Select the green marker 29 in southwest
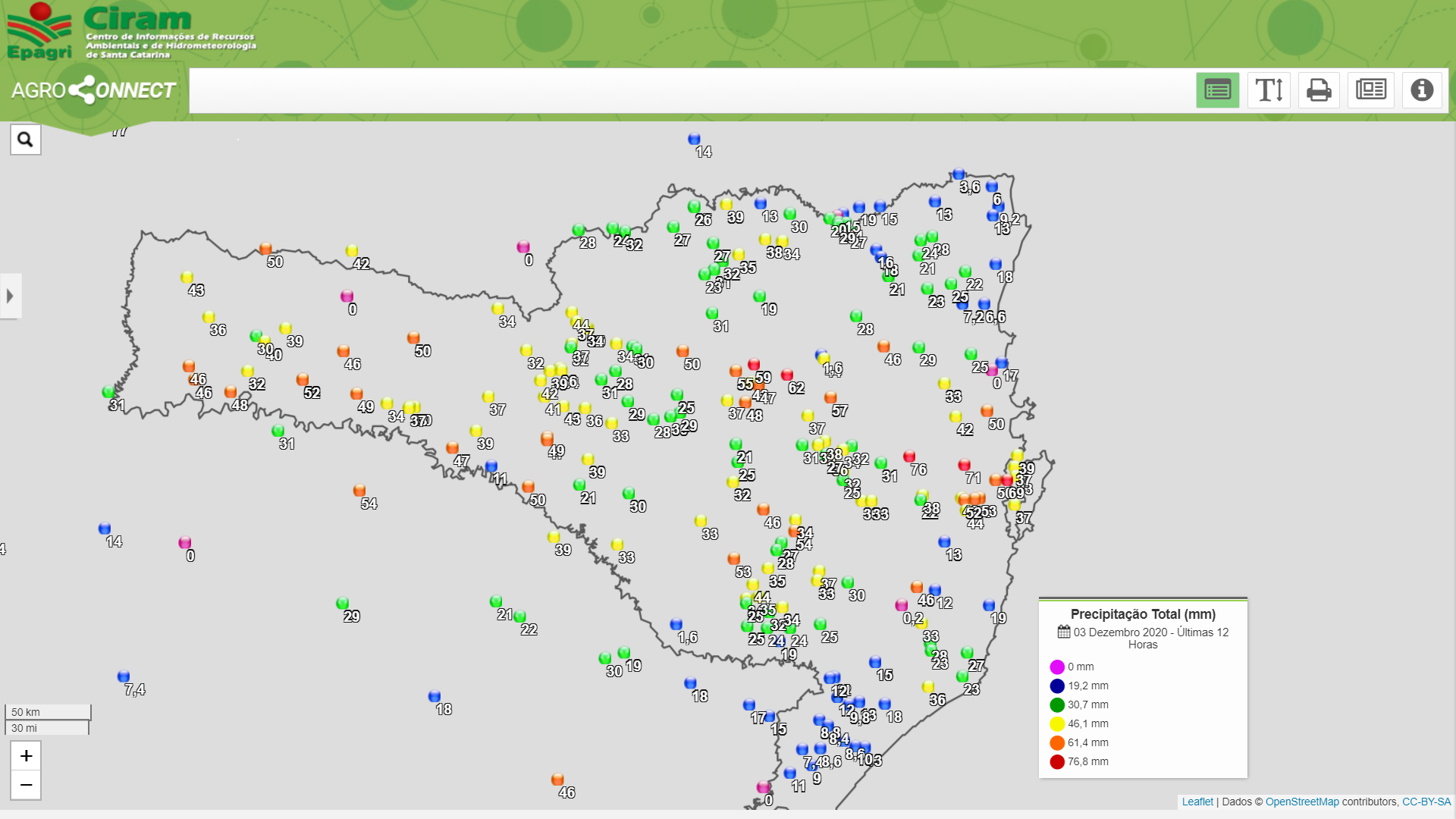Image resolution: width=1456 pixels, height=819 pixels. tap(342, 604)
